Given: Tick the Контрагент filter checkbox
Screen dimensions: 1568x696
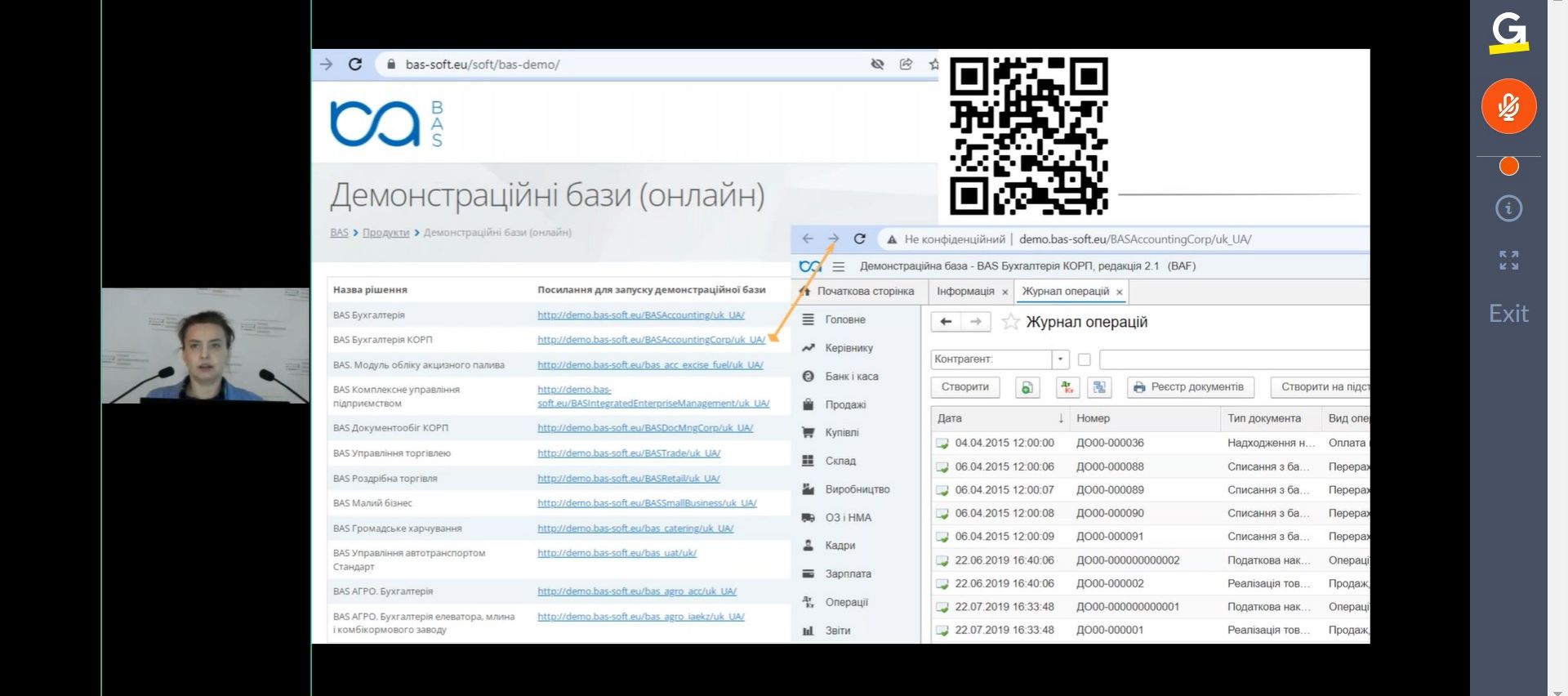Looking at the screenshot, I should pyautogui.click(x=1085, y=359).
